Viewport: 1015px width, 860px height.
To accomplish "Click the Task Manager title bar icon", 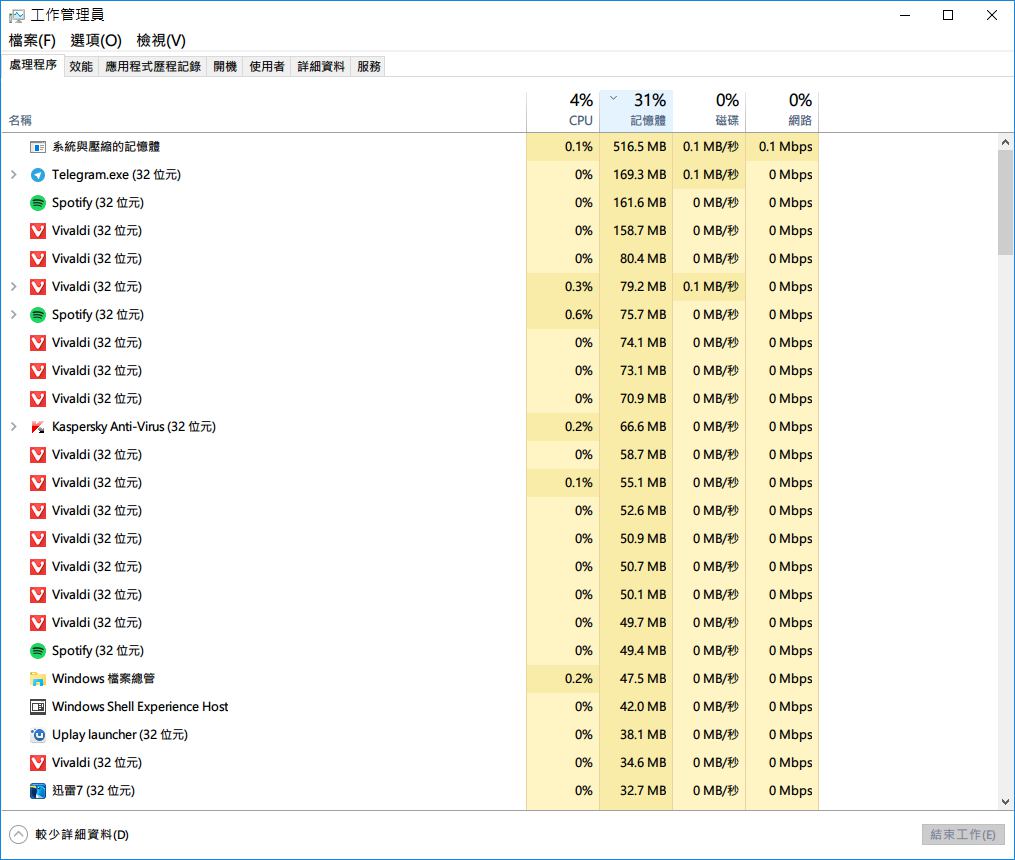I will click(17, 16).
